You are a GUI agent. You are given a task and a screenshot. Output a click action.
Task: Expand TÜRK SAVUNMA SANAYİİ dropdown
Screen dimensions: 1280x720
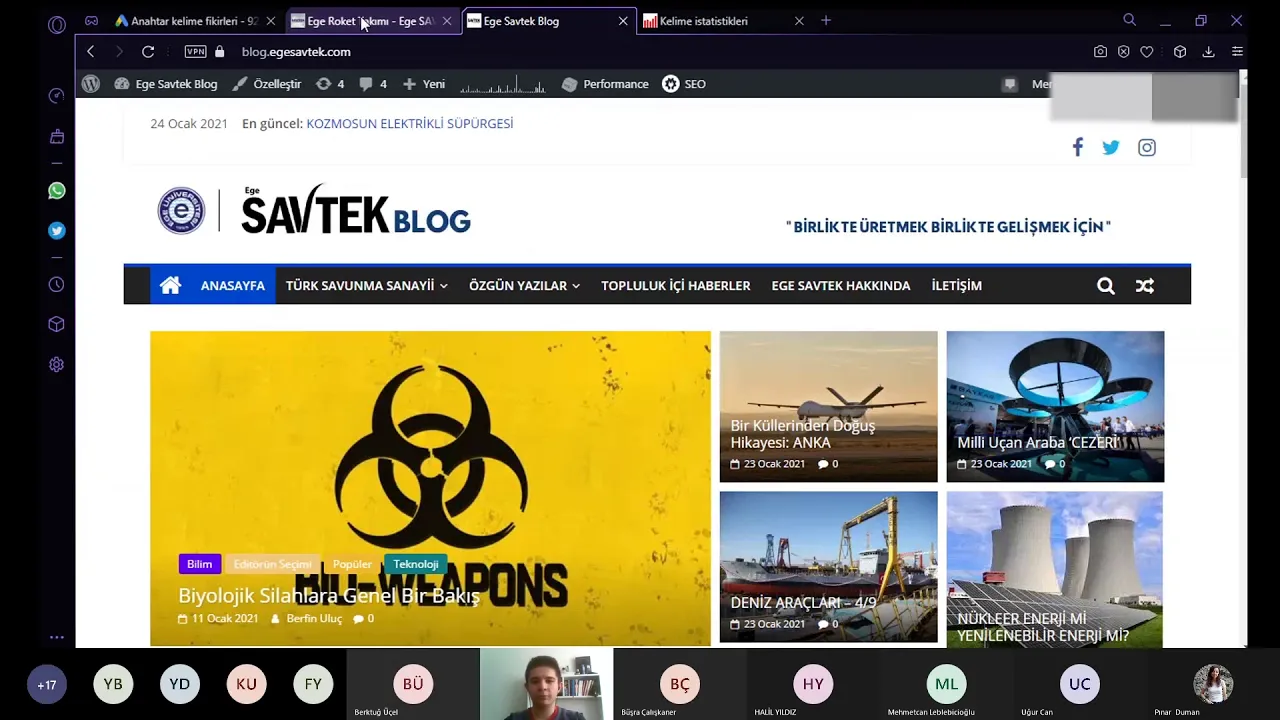click(366, 286)
